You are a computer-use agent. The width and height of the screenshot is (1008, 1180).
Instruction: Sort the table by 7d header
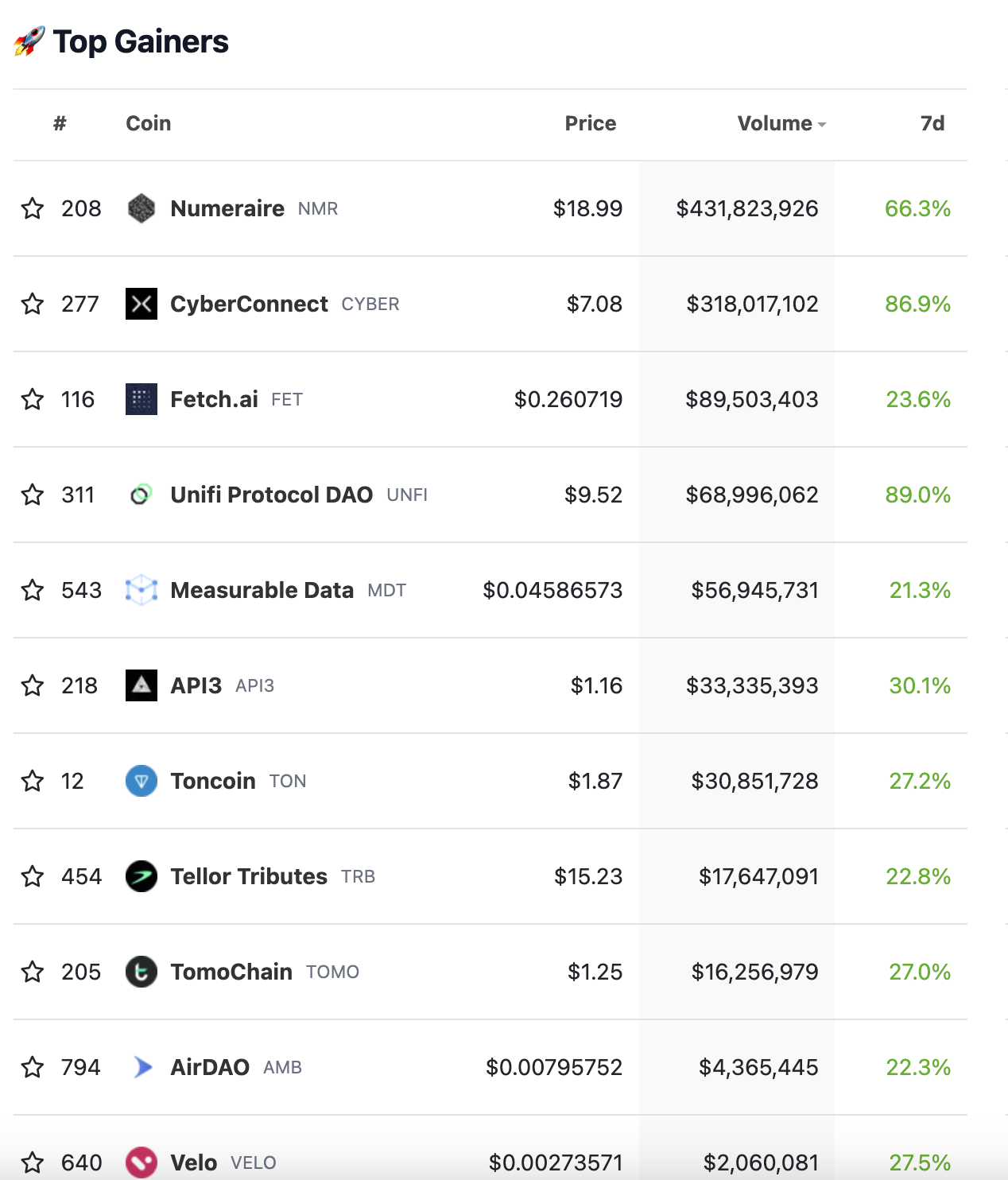tap(932, 123)
